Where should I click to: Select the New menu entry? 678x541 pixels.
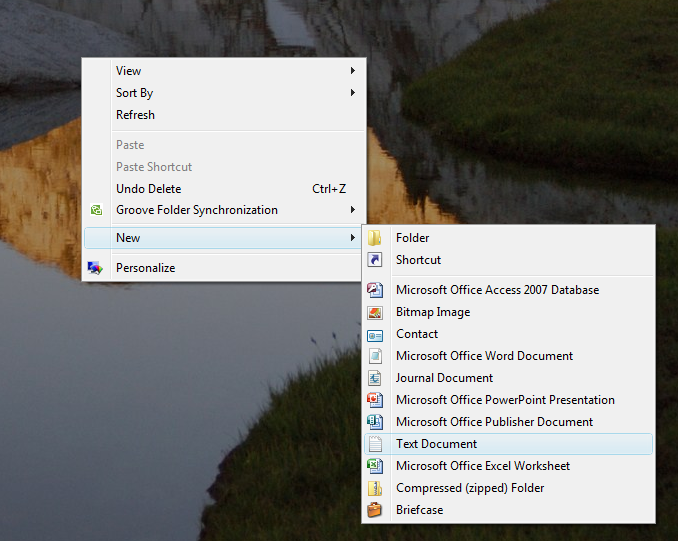tap(224, 238)
